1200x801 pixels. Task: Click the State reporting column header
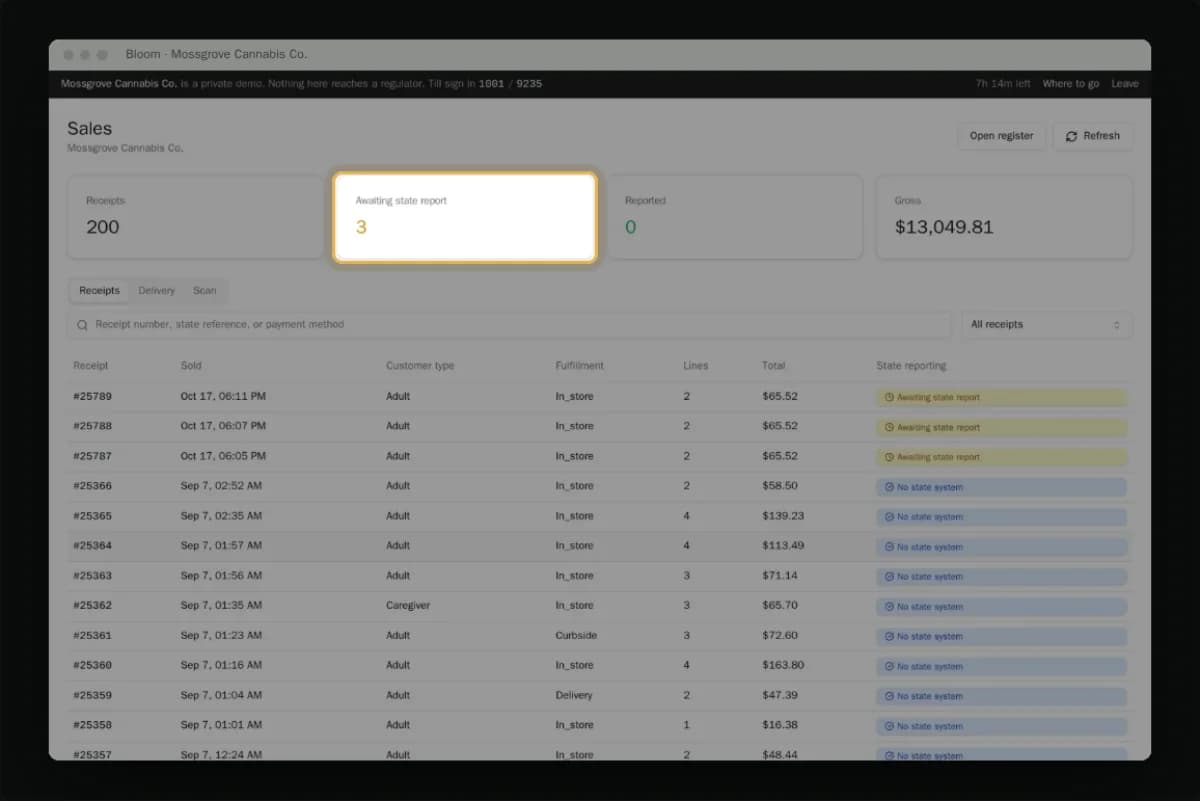point(911,366)
